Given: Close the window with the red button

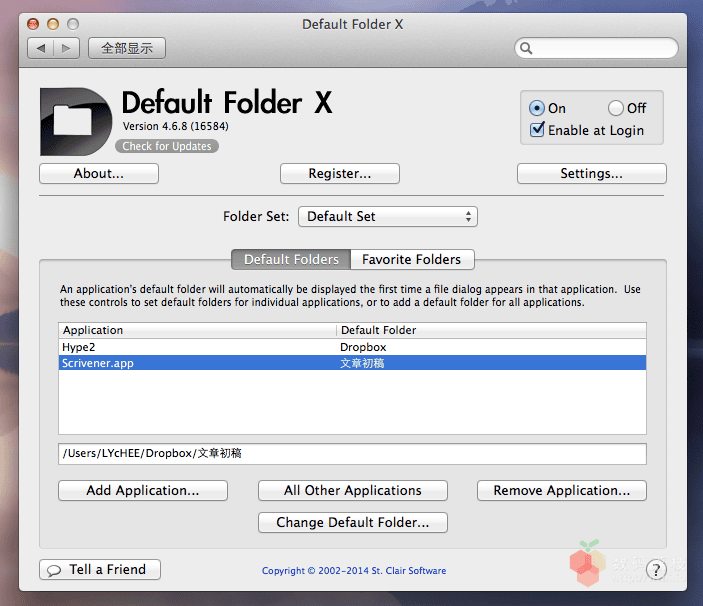Looking at the screenshot, I should [33, 24].
